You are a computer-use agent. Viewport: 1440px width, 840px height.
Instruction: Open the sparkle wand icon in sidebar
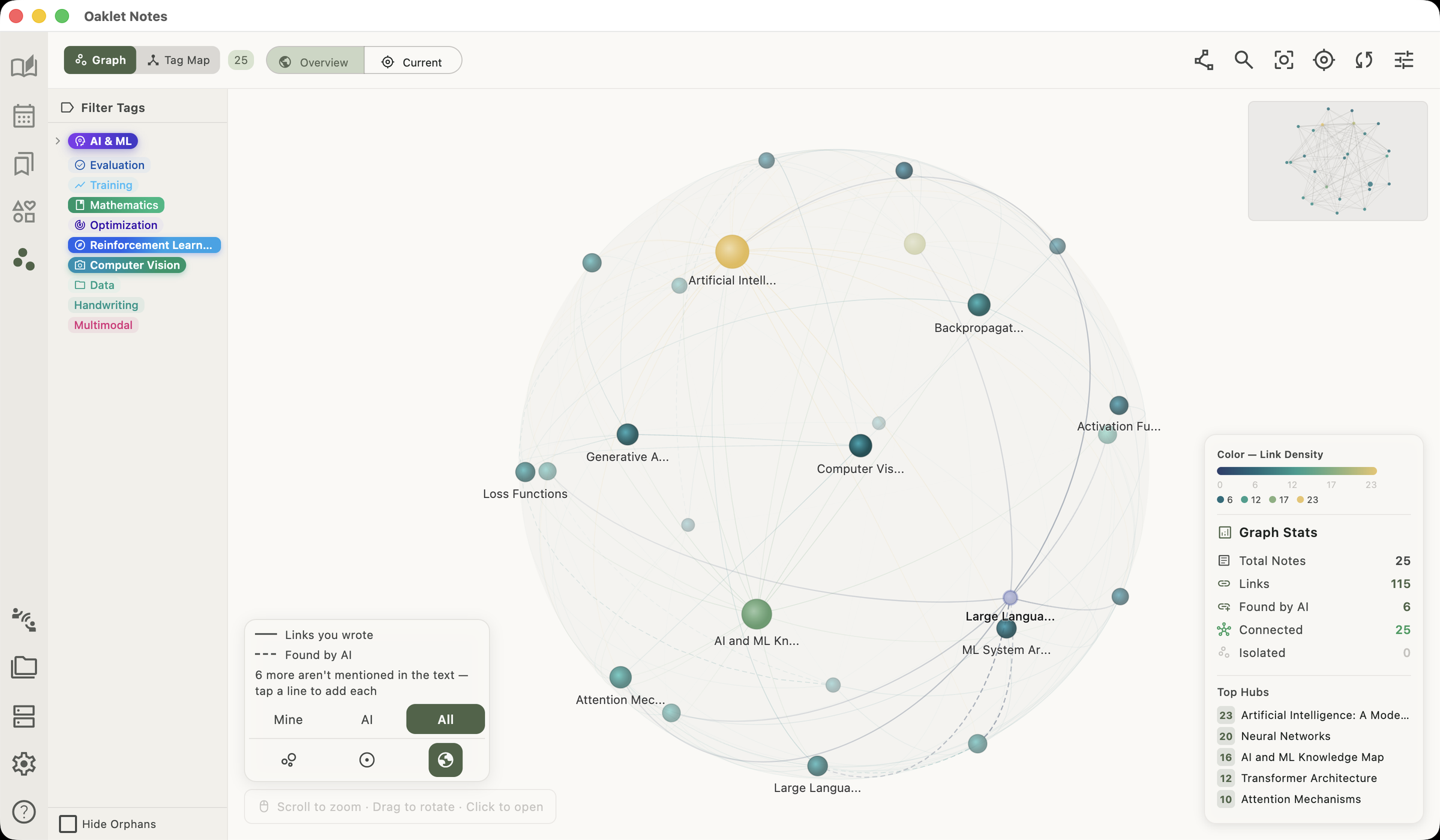24,620
